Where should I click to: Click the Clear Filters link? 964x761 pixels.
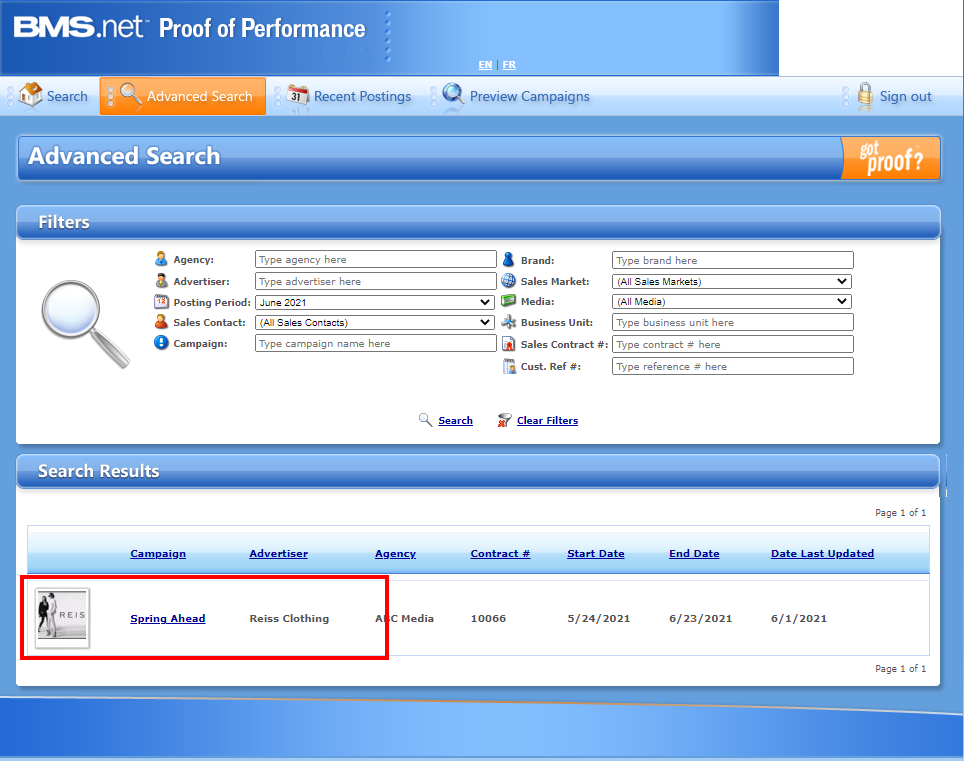coord(547,421)
